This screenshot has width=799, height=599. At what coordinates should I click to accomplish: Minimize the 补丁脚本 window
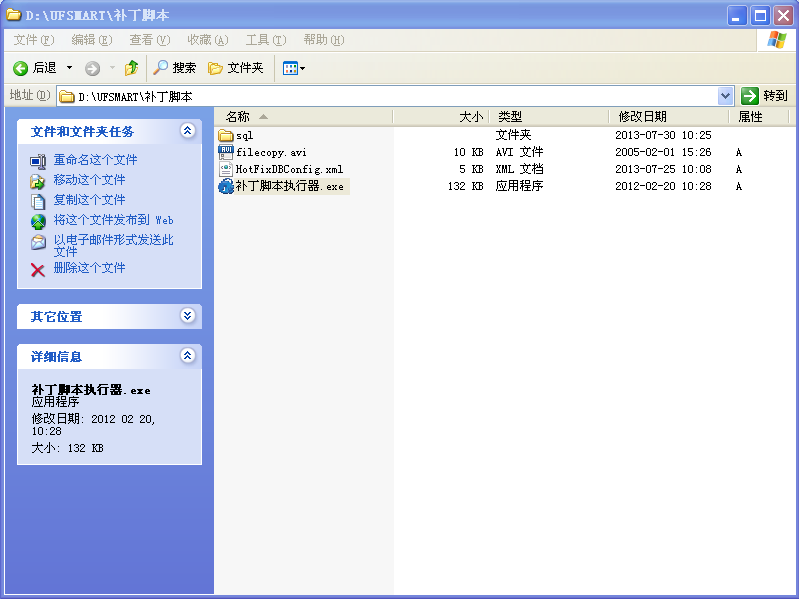(736, 16)
